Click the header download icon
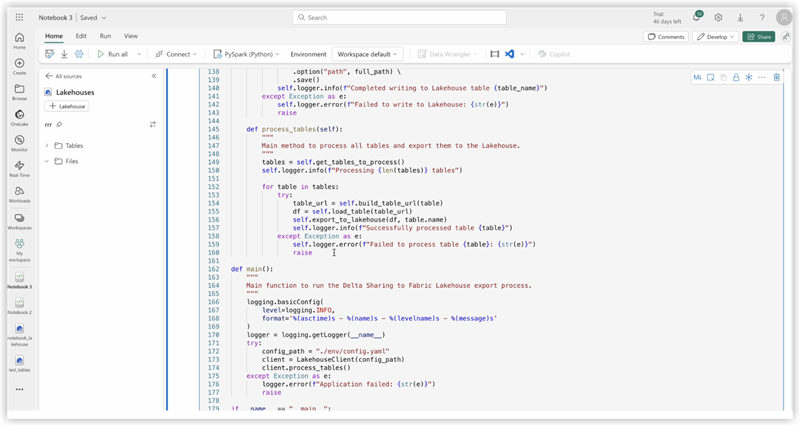The height and width of the screenshot is (426, 800). [x=740, y=17]
